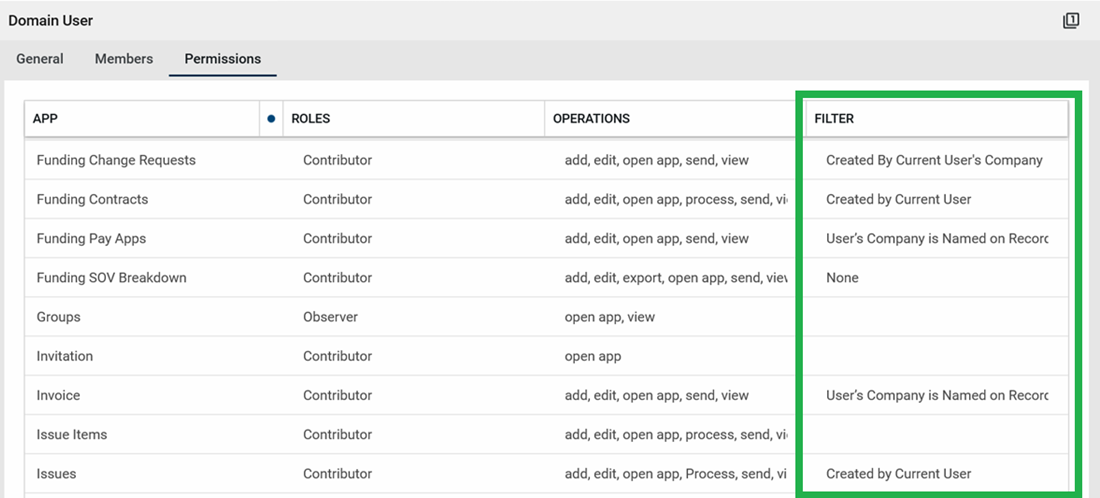Click the Issues row filter value
The width and height of the screenshot is (1100, 498).
[x=898, y=474]
